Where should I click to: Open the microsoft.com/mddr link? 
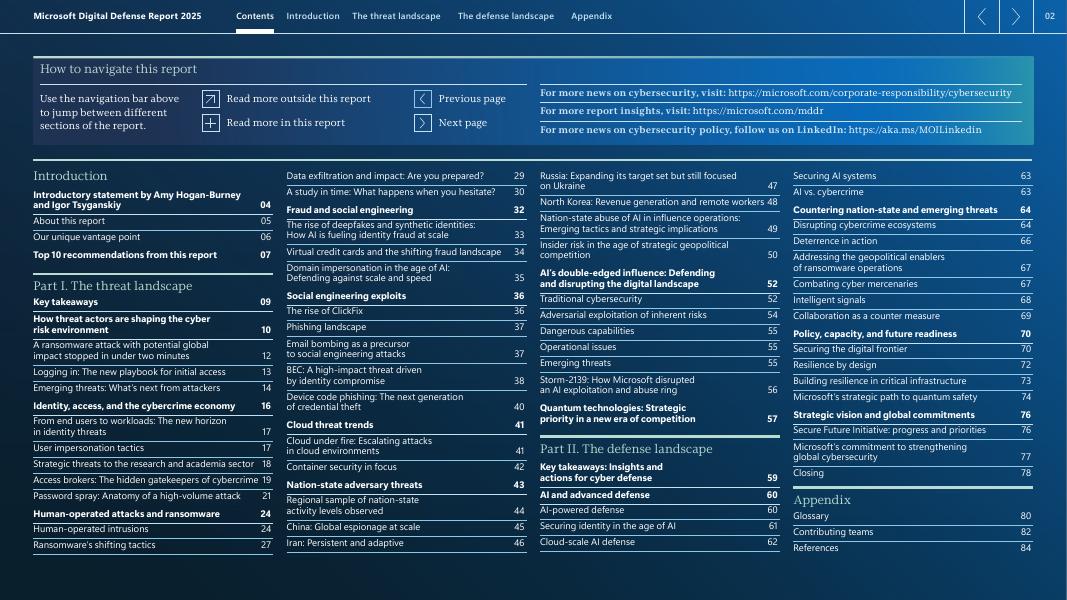[758, 111]
